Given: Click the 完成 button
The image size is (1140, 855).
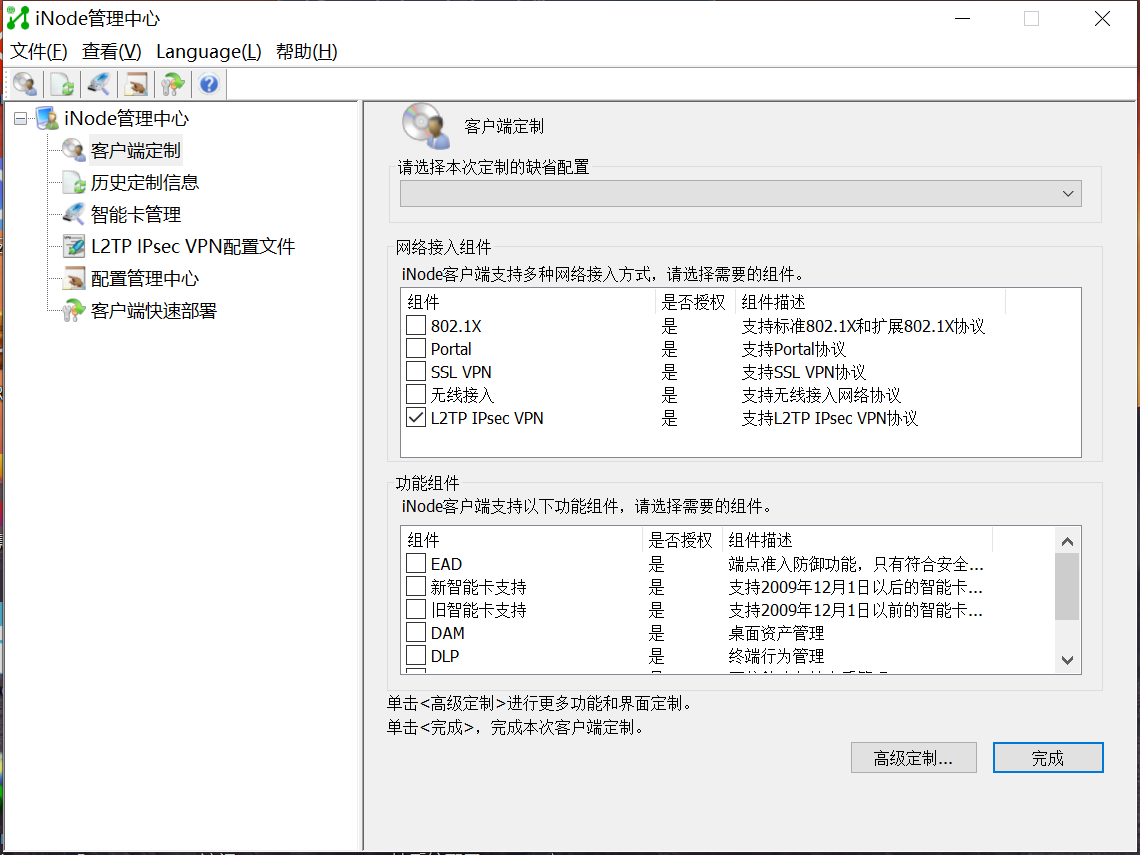Looking at the screenshot, I should coord(1048,758).
